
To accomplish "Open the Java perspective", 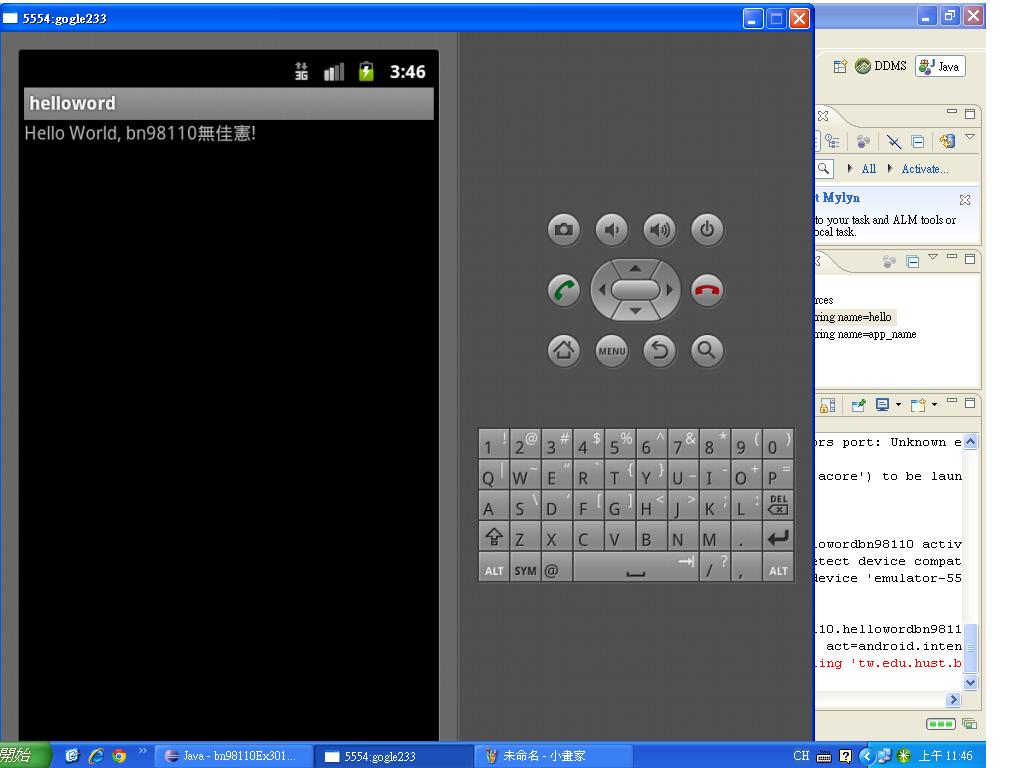I will coord(939,67).
